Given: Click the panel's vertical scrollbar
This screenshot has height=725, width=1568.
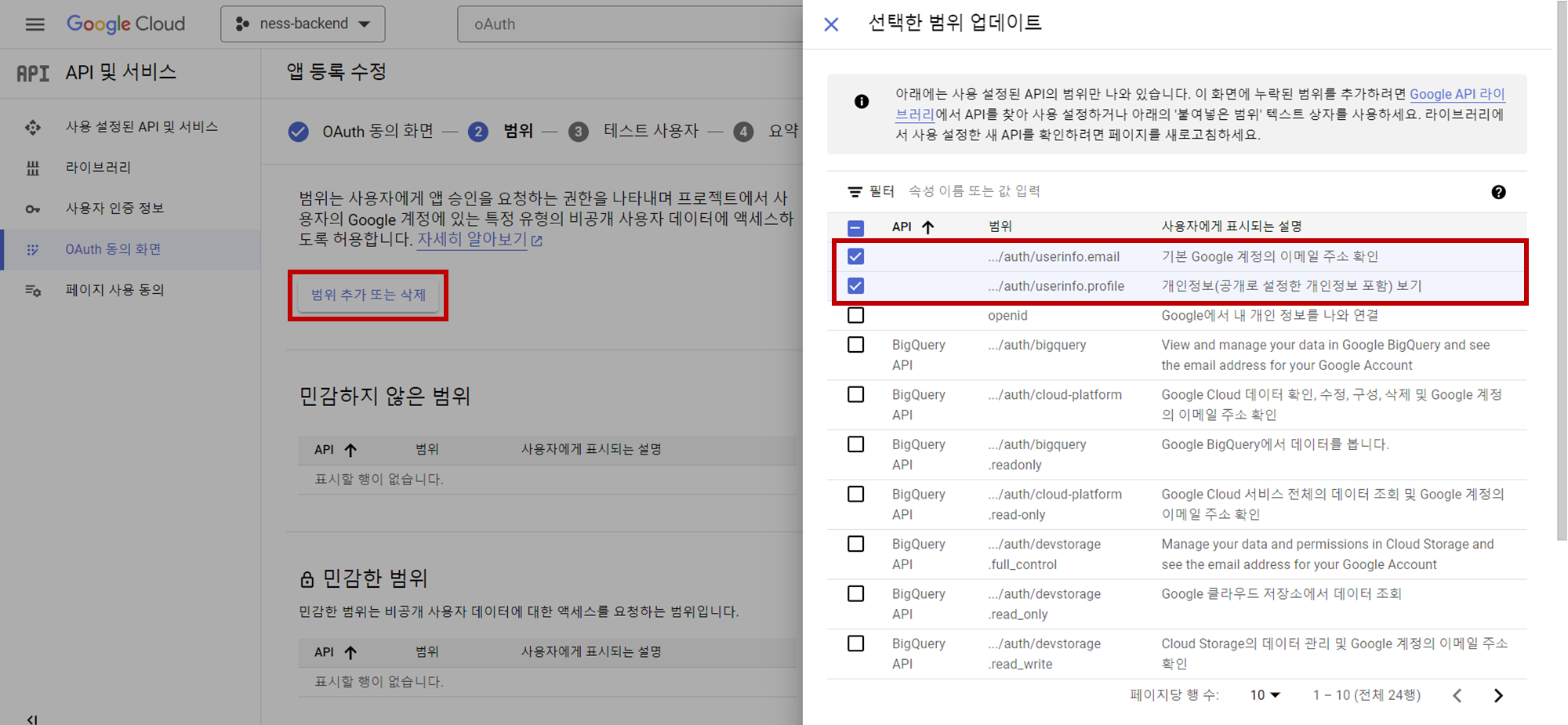Looking at the screenshot, I should coord(1562,270).
